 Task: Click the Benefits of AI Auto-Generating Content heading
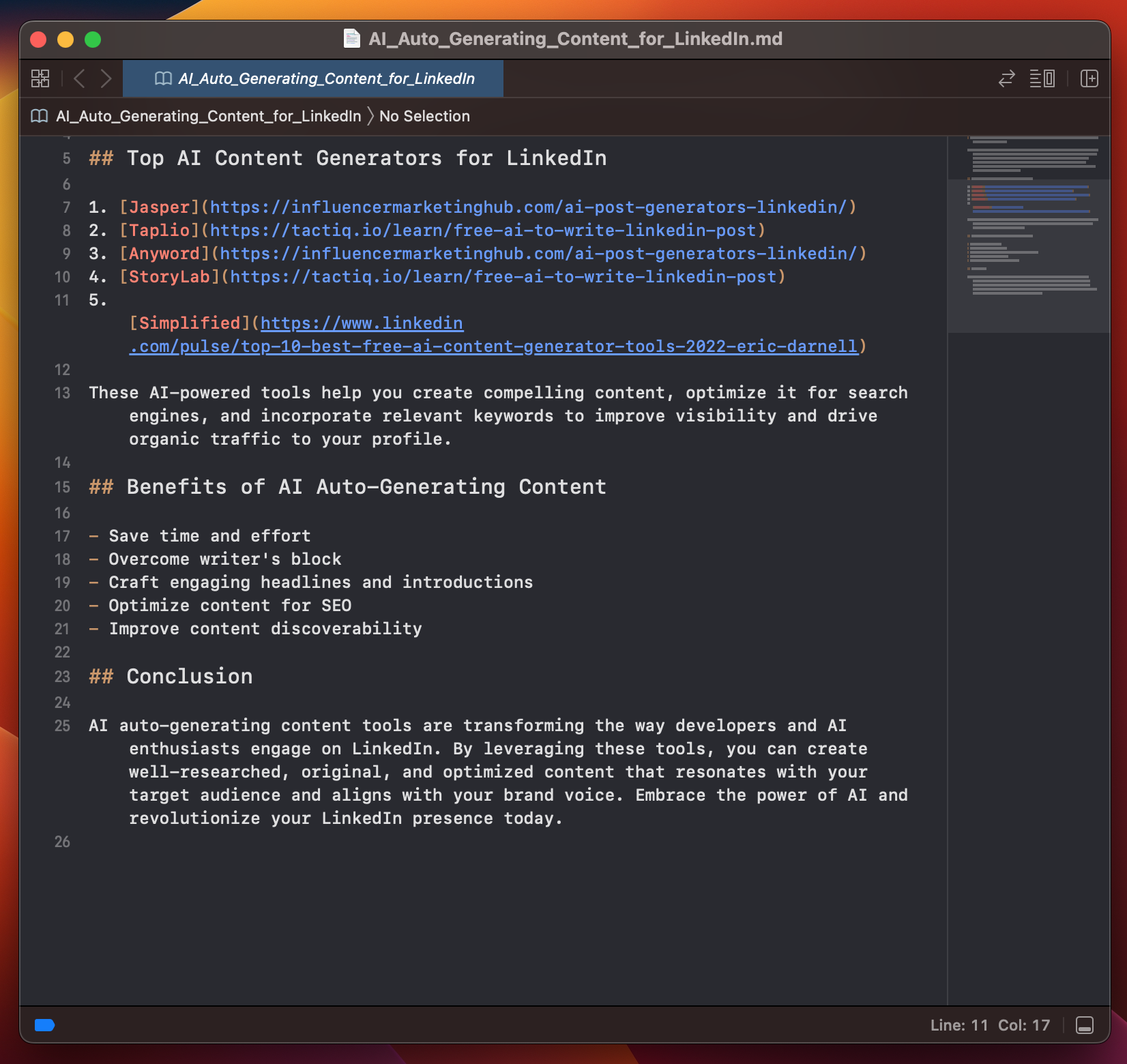click(x=348, y=487)
